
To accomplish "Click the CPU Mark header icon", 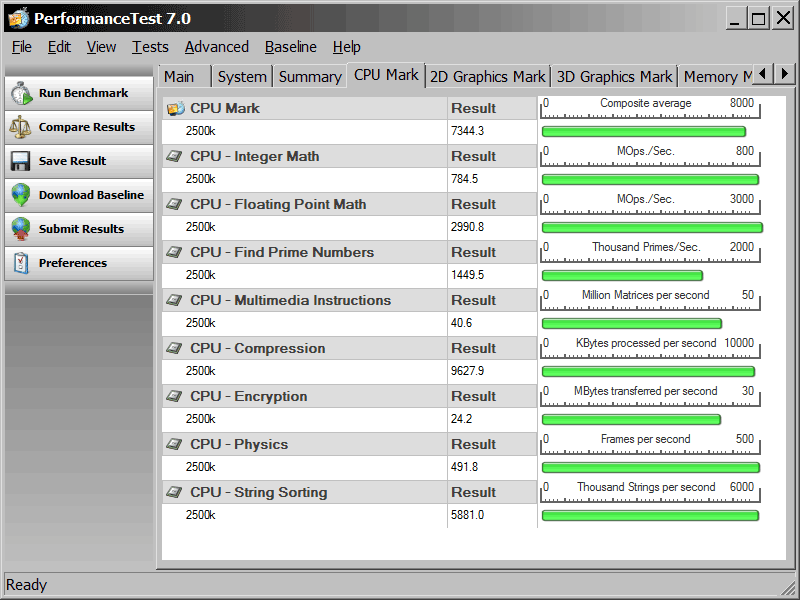I will pos(176,108).
